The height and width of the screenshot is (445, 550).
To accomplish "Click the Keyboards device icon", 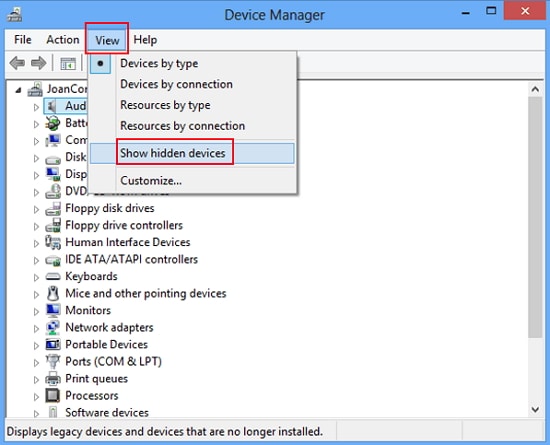I will (53, 277).
